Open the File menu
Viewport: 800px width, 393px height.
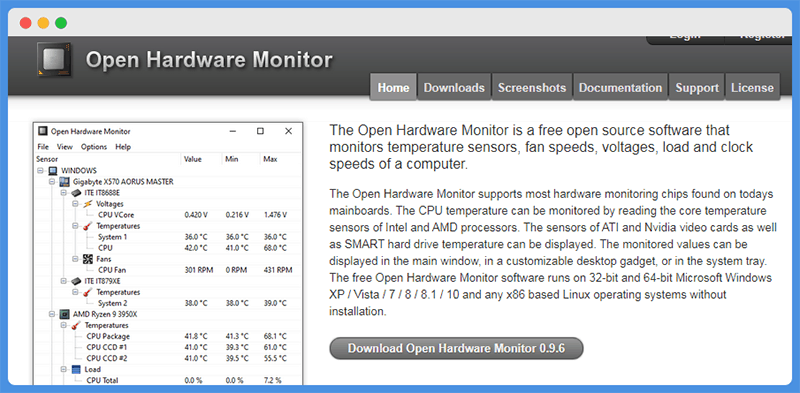[43, 147]
